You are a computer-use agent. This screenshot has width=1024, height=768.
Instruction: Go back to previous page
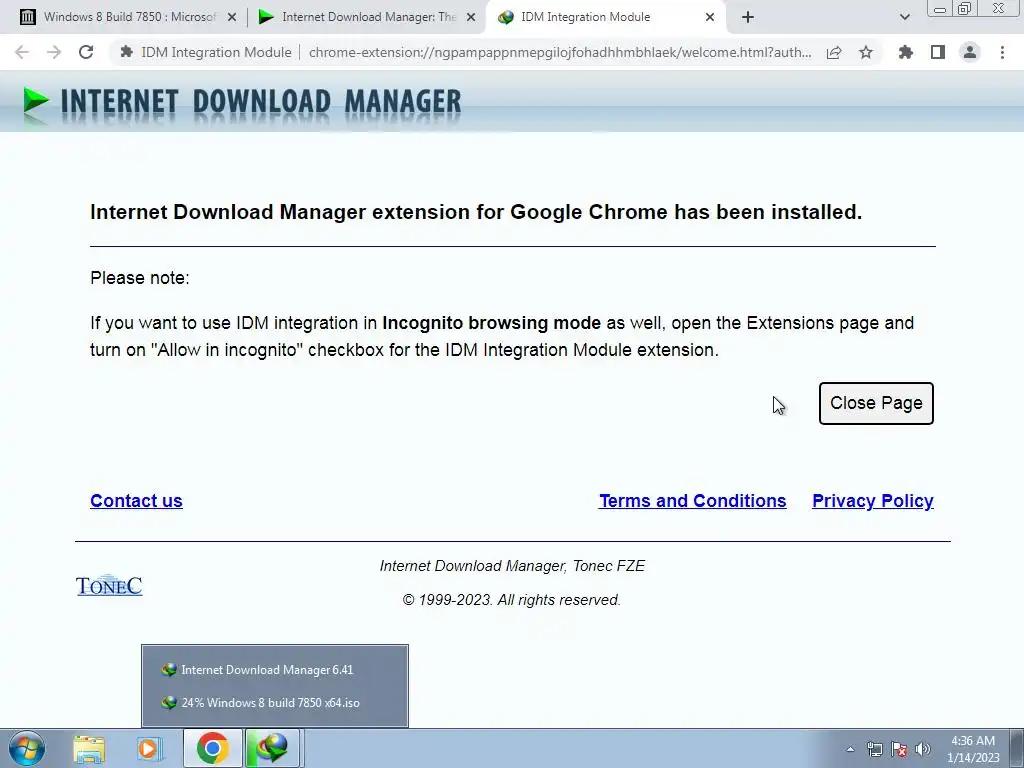pos(22,52)
